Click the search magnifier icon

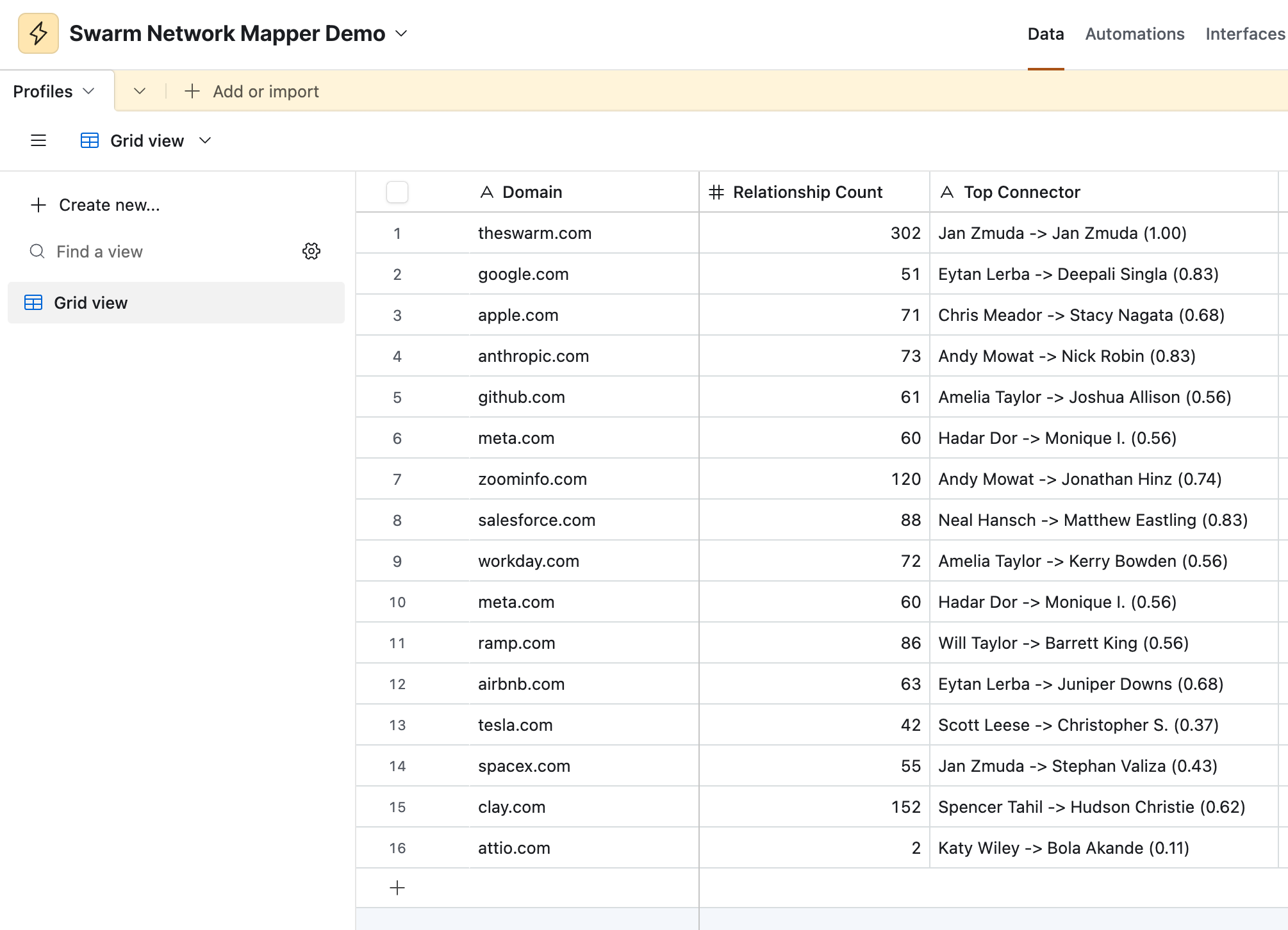(38, 251)
